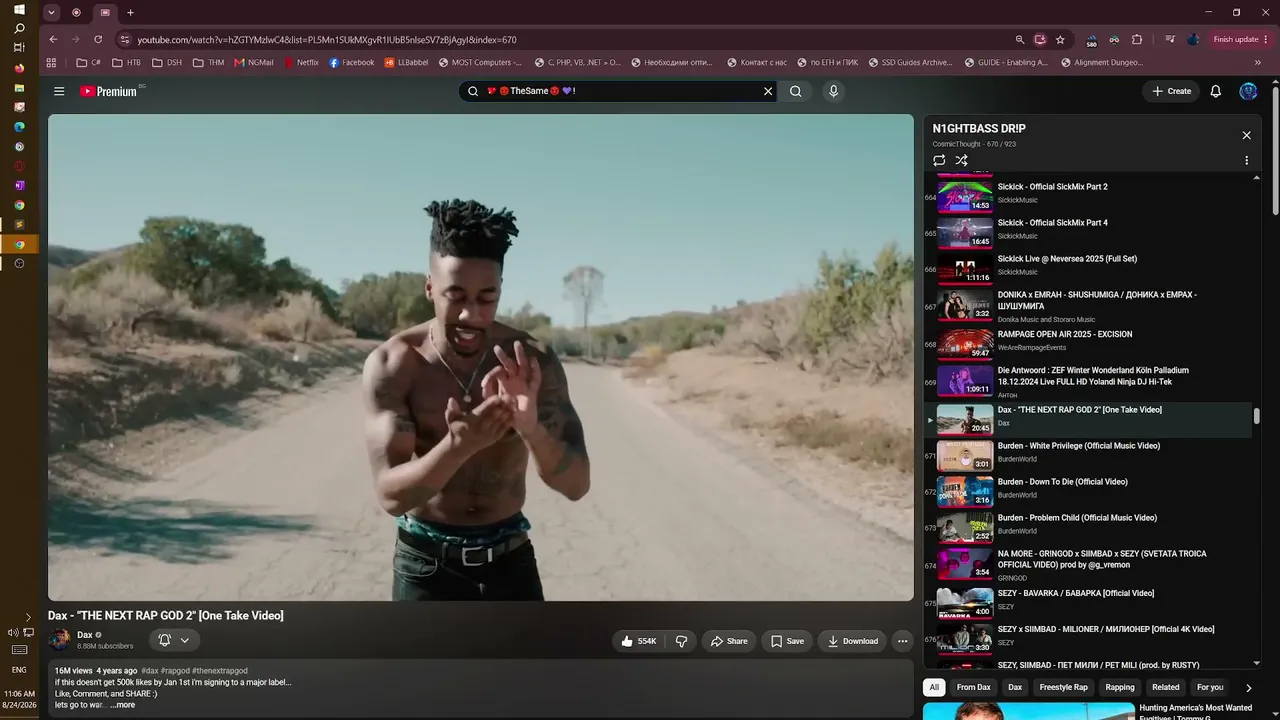The width and height of the screenshot is (1280, 720).
Task: Open the HTB bookmarks folder
Action: click(127, 62)
